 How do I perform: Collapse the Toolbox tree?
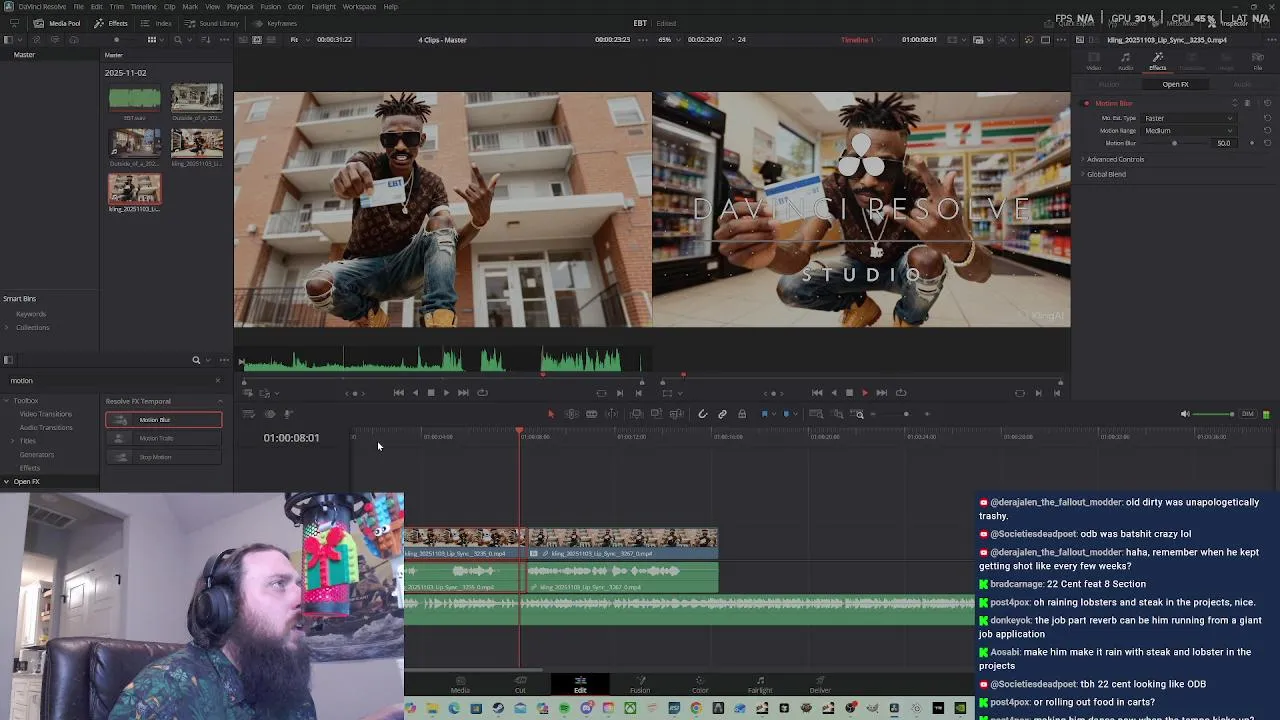[6, 401]
